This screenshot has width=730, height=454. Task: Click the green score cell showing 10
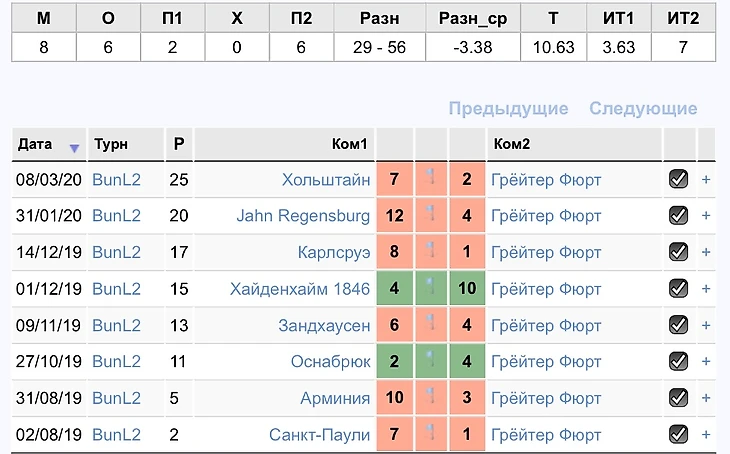point(467,288)
